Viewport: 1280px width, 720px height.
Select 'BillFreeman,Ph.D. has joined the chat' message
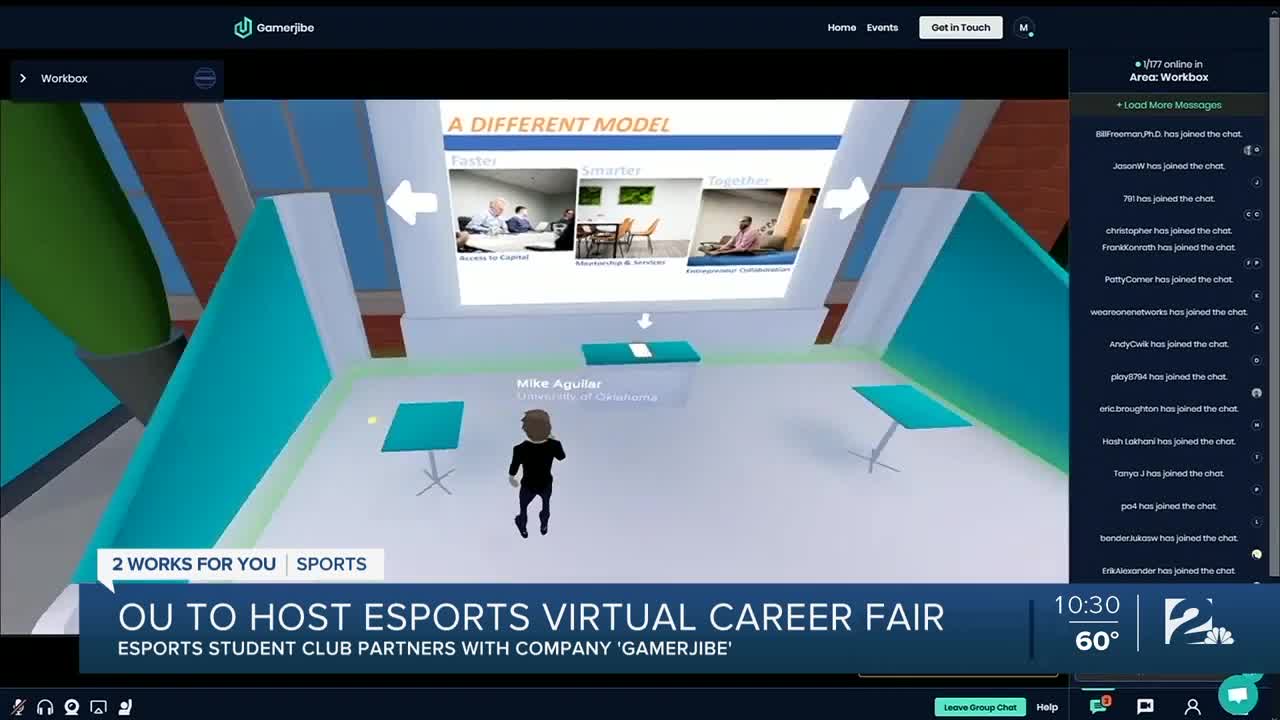point(1168,134)
